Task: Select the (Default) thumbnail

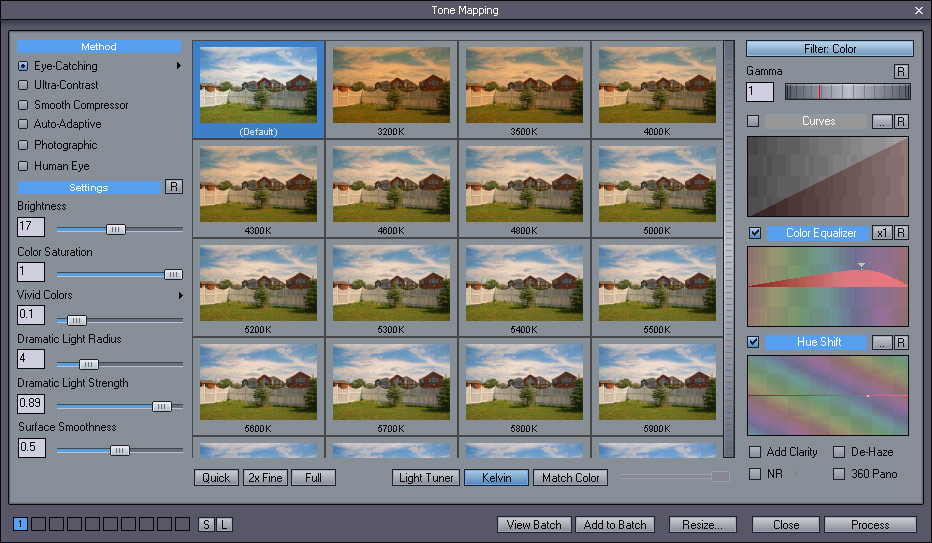Action: pos(259,90)
